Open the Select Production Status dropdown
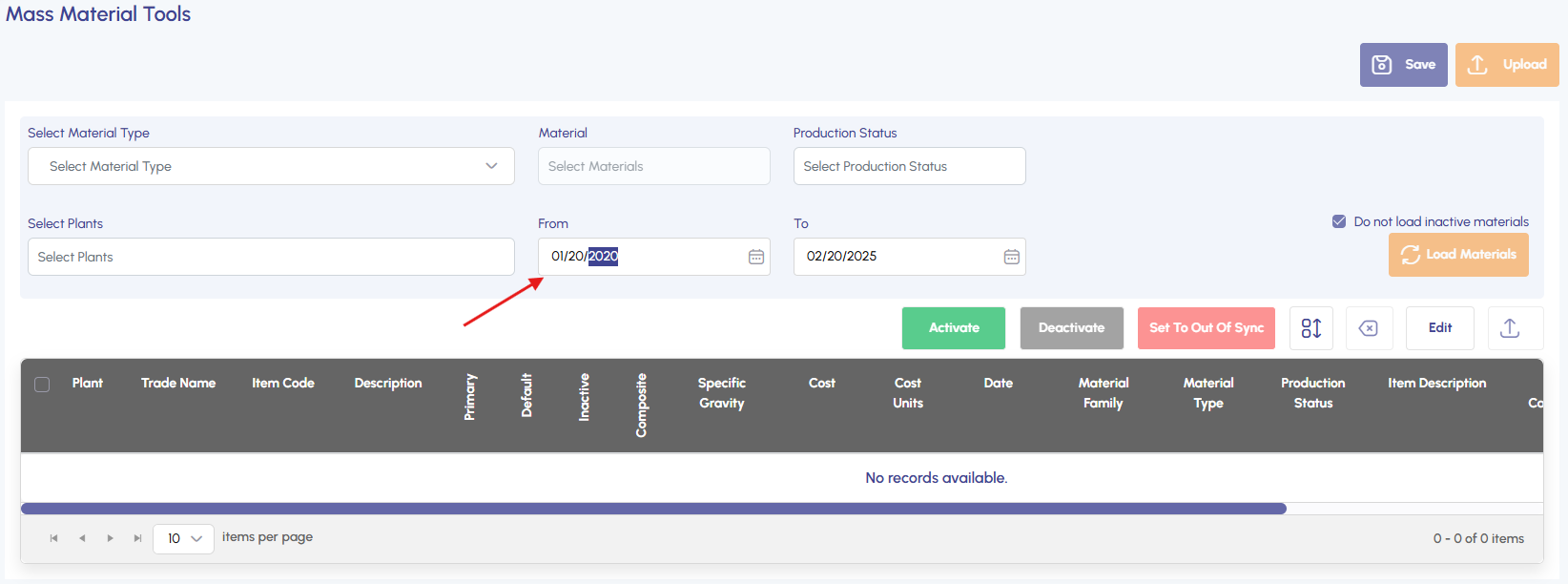 pyautogui.click(x=909, y=166)
